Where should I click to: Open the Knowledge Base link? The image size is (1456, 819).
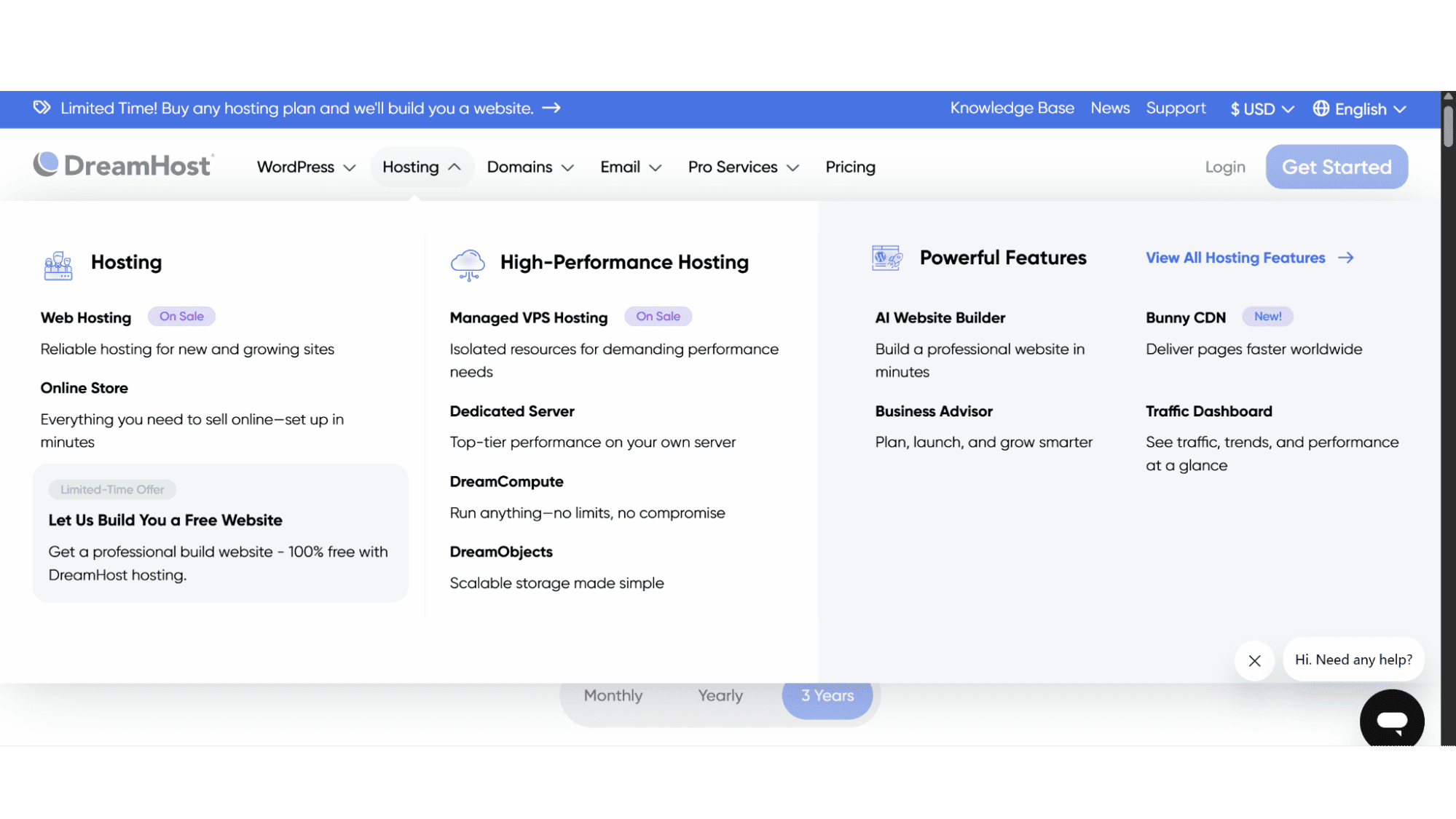1012,108
